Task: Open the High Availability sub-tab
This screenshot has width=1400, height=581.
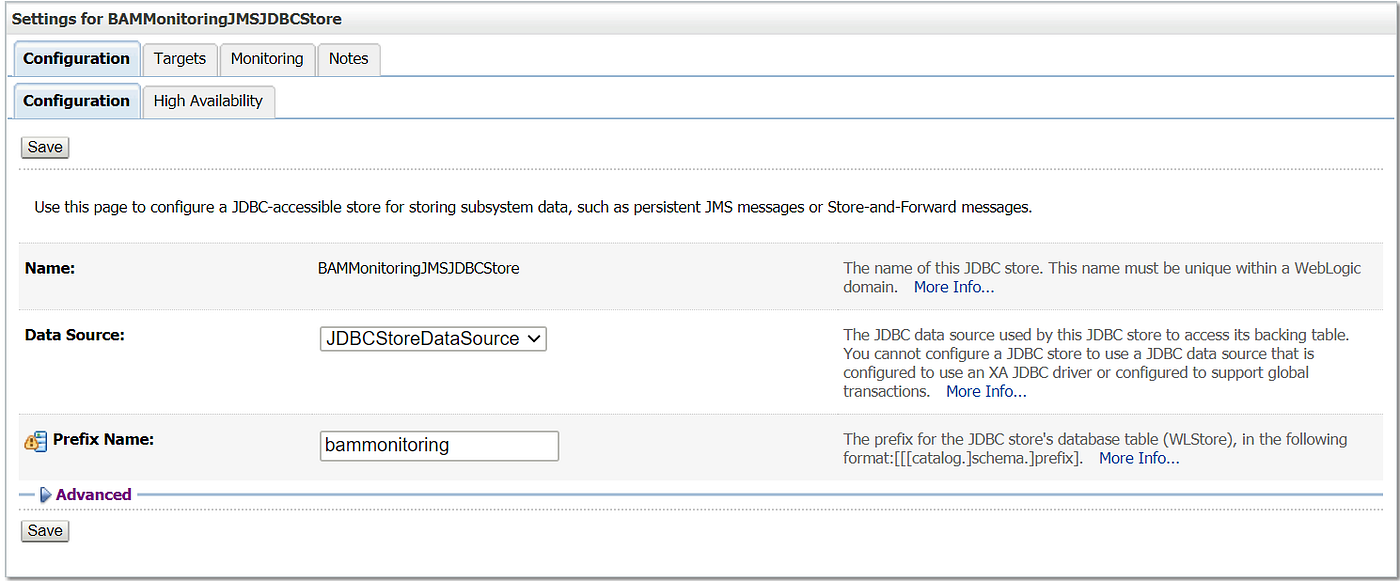Action: click(208, 101)
